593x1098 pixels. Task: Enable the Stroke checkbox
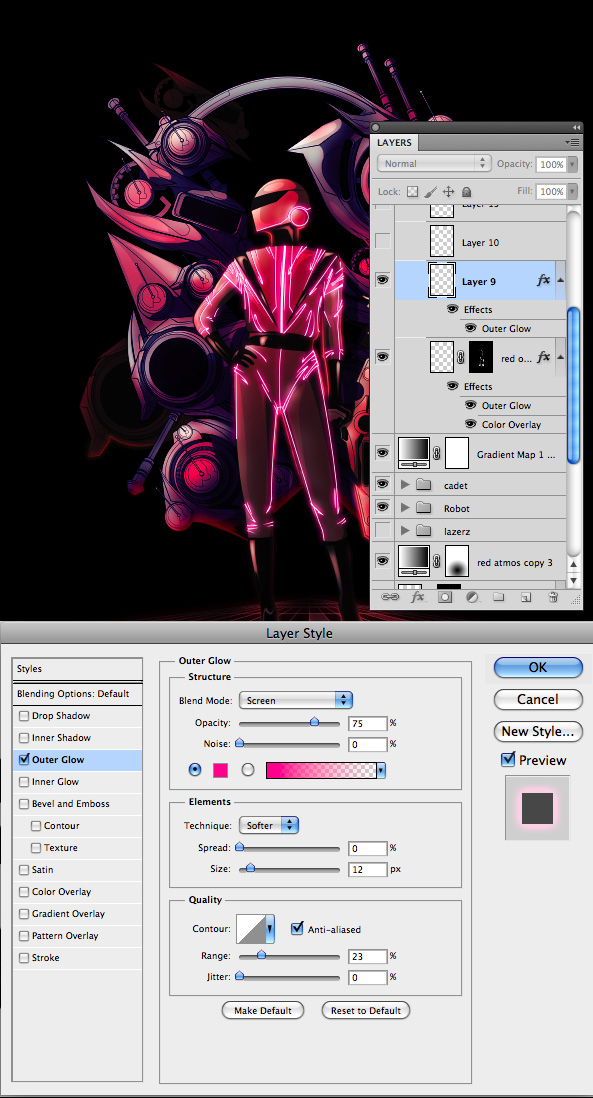(x=25, y=957)
